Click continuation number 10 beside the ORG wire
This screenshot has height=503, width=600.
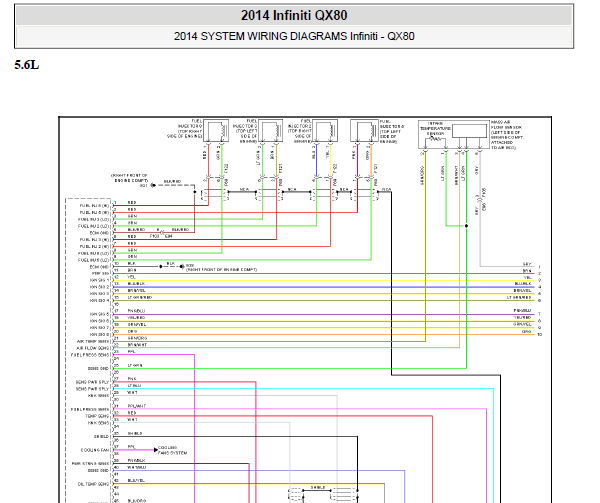tap(540, 335)
